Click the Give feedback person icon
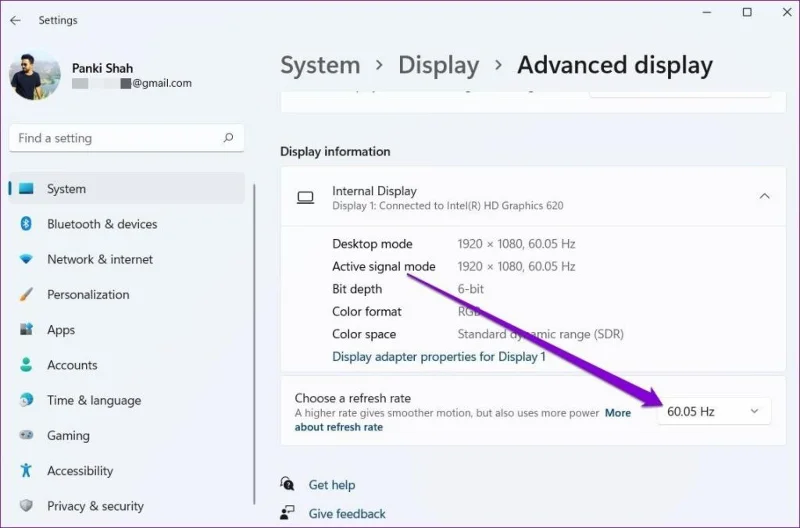800x528 pixels. pyautogui.click(x=287, y=513)
